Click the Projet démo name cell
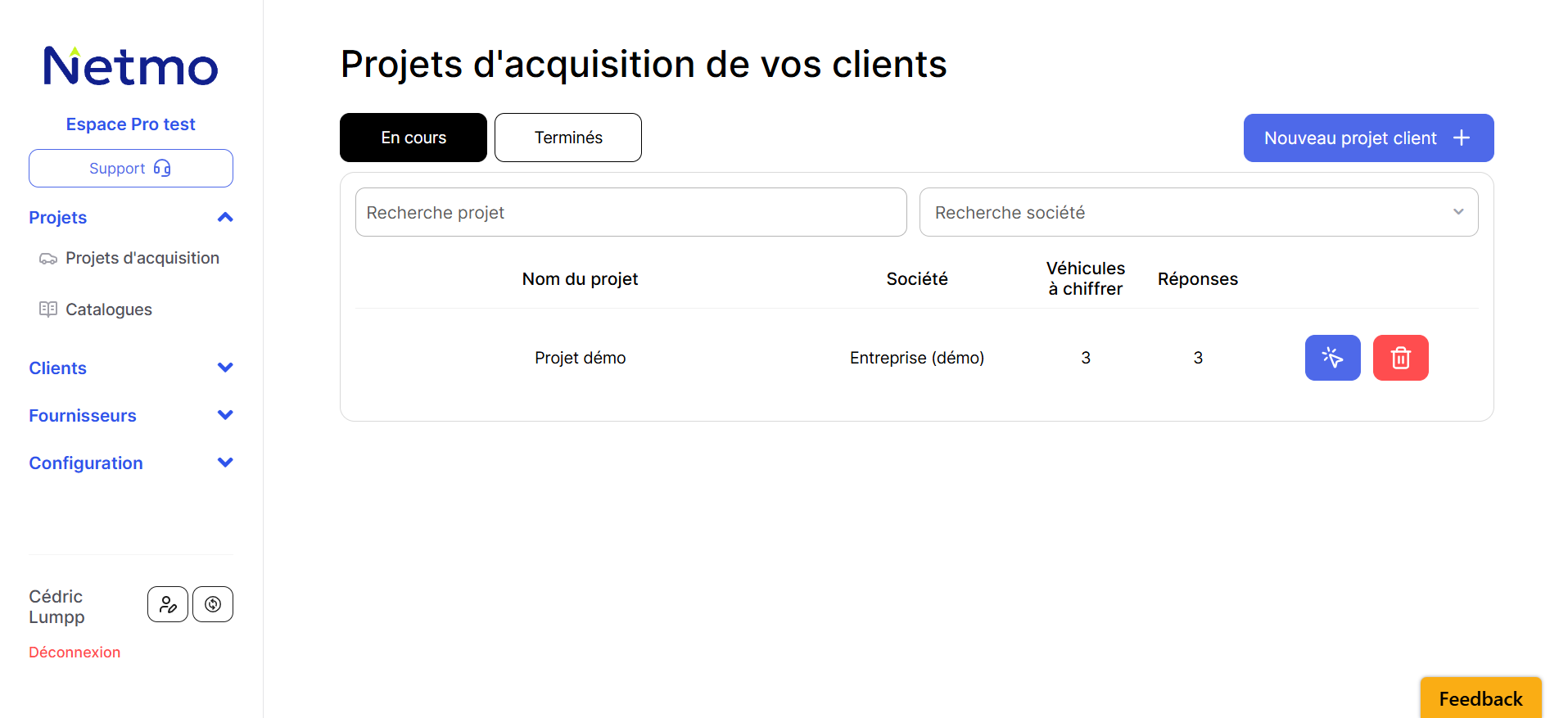 tap(580, 358)
